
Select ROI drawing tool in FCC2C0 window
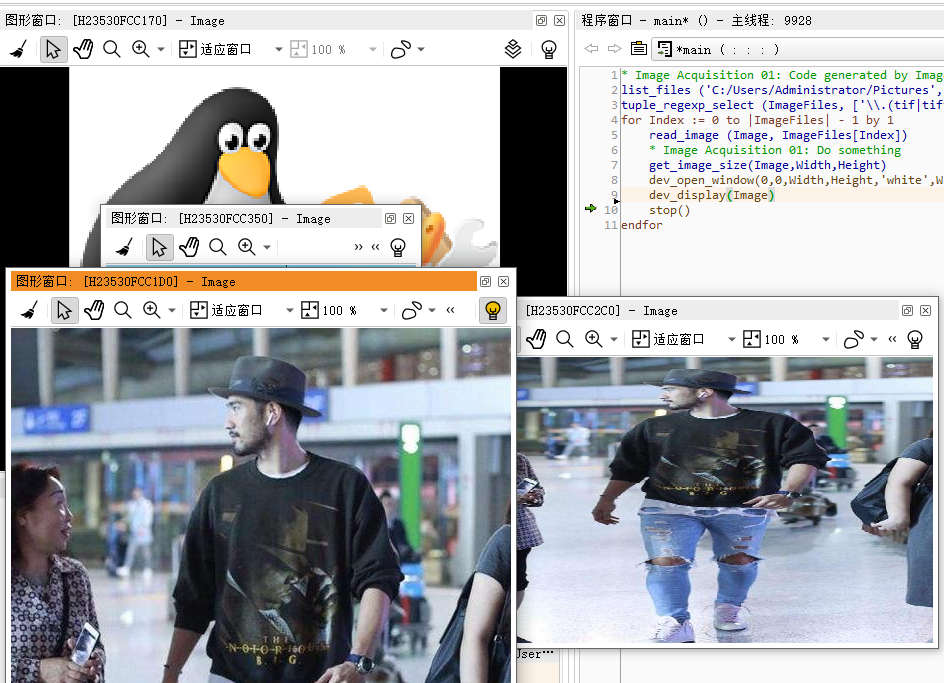[854, 339]
